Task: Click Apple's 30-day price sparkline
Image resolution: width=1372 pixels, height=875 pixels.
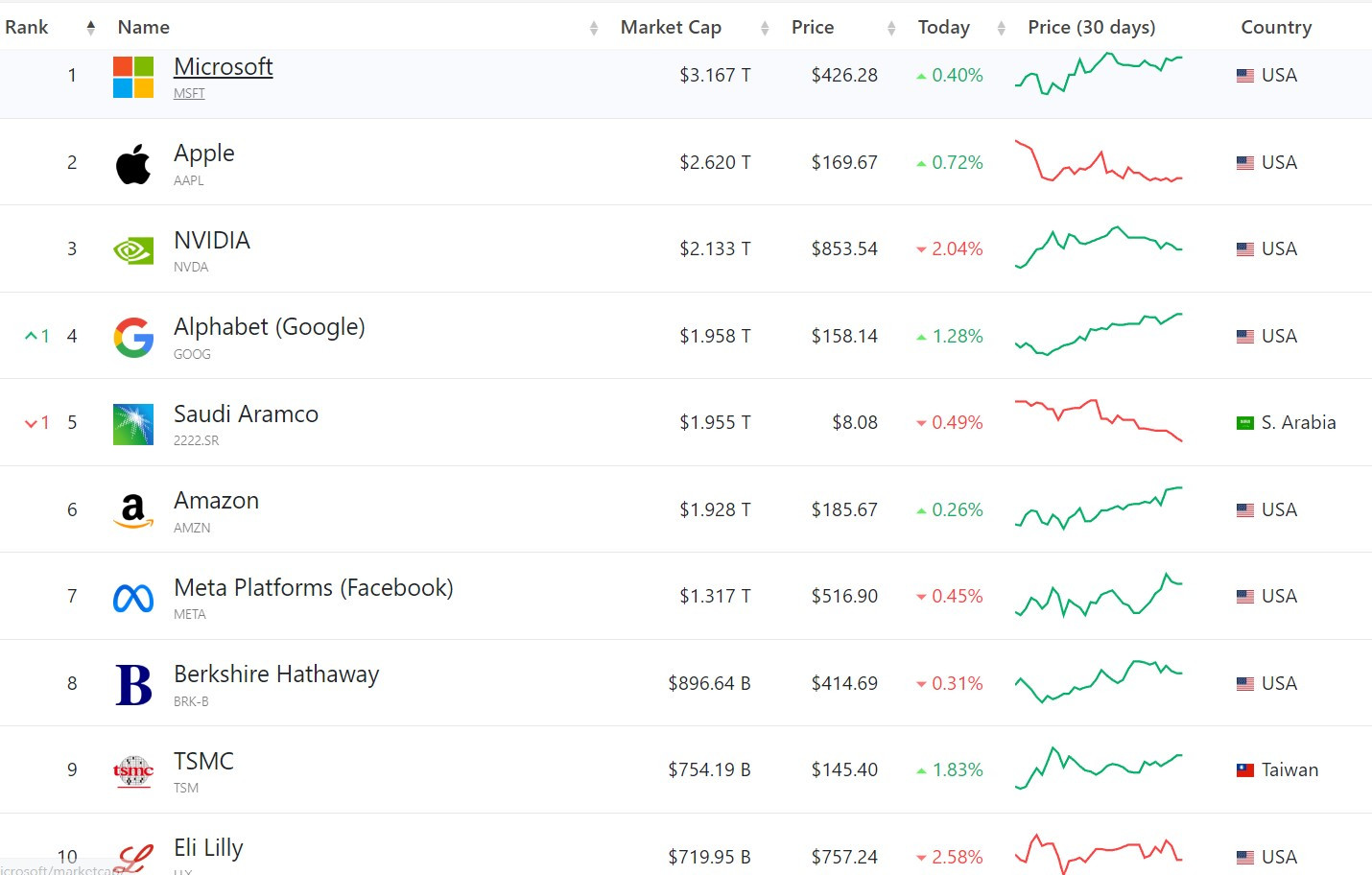Action: 1100,161
